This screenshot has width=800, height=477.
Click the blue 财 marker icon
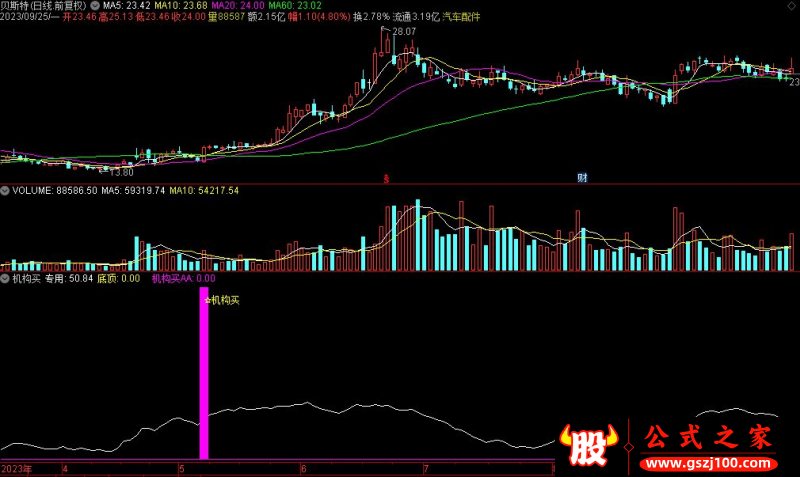[582, 179]
